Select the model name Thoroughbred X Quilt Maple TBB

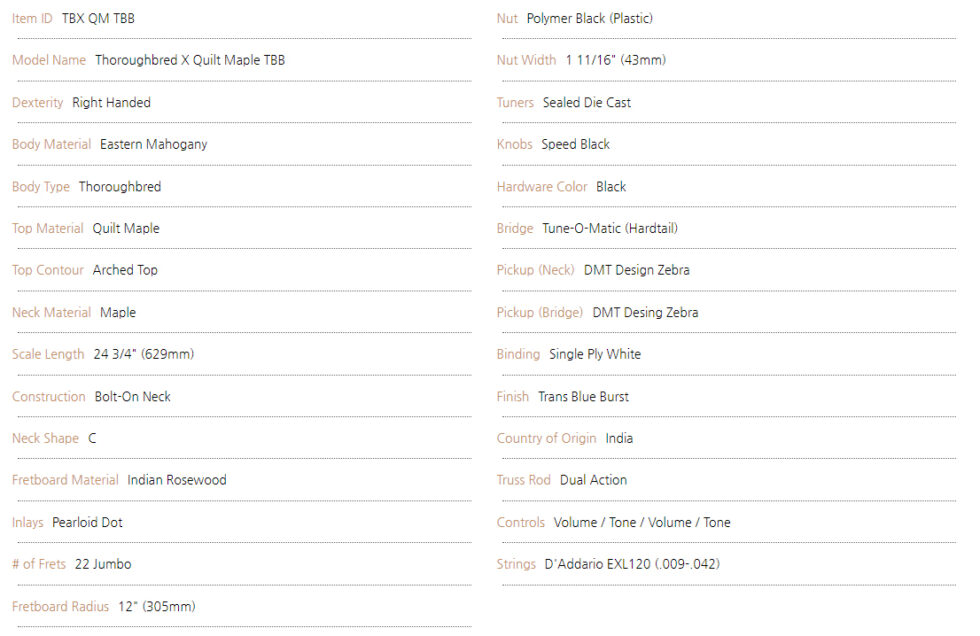click(190, 60)
